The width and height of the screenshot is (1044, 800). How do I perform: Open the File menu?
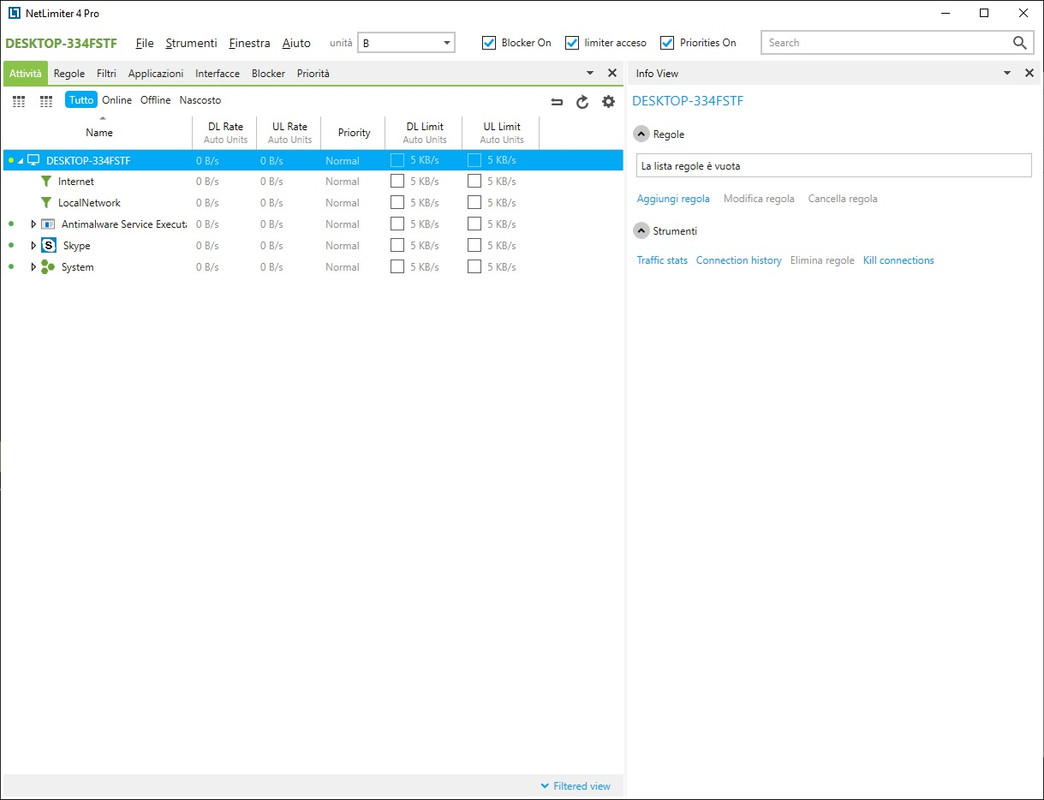point(144,43)
